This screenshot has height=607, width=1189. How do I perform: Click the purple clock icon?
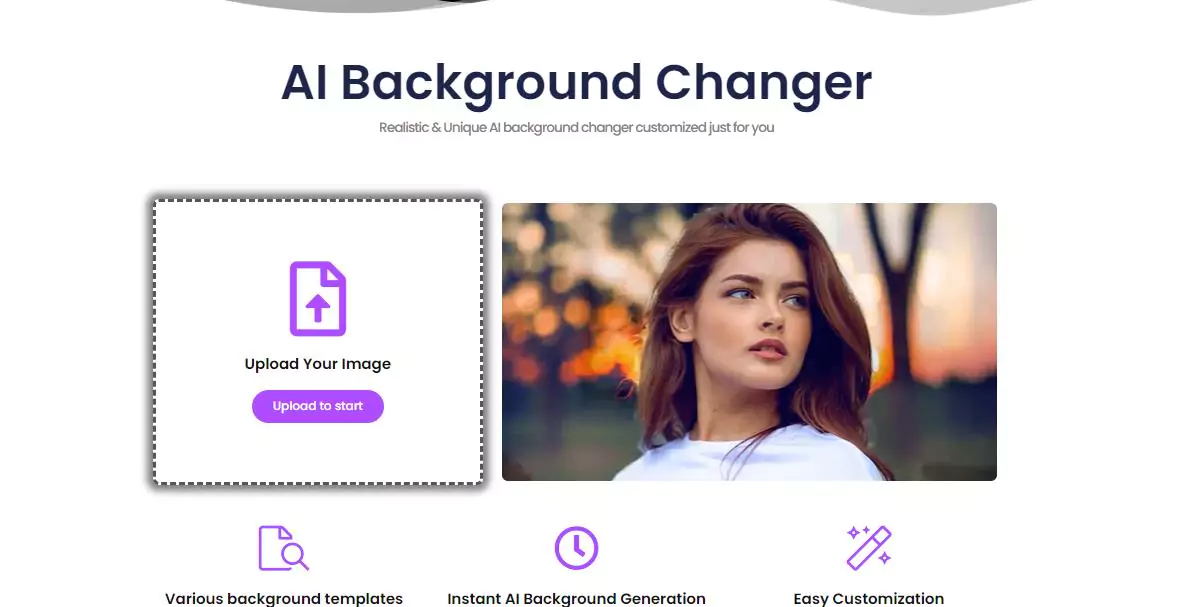click(x=576, y=548)
